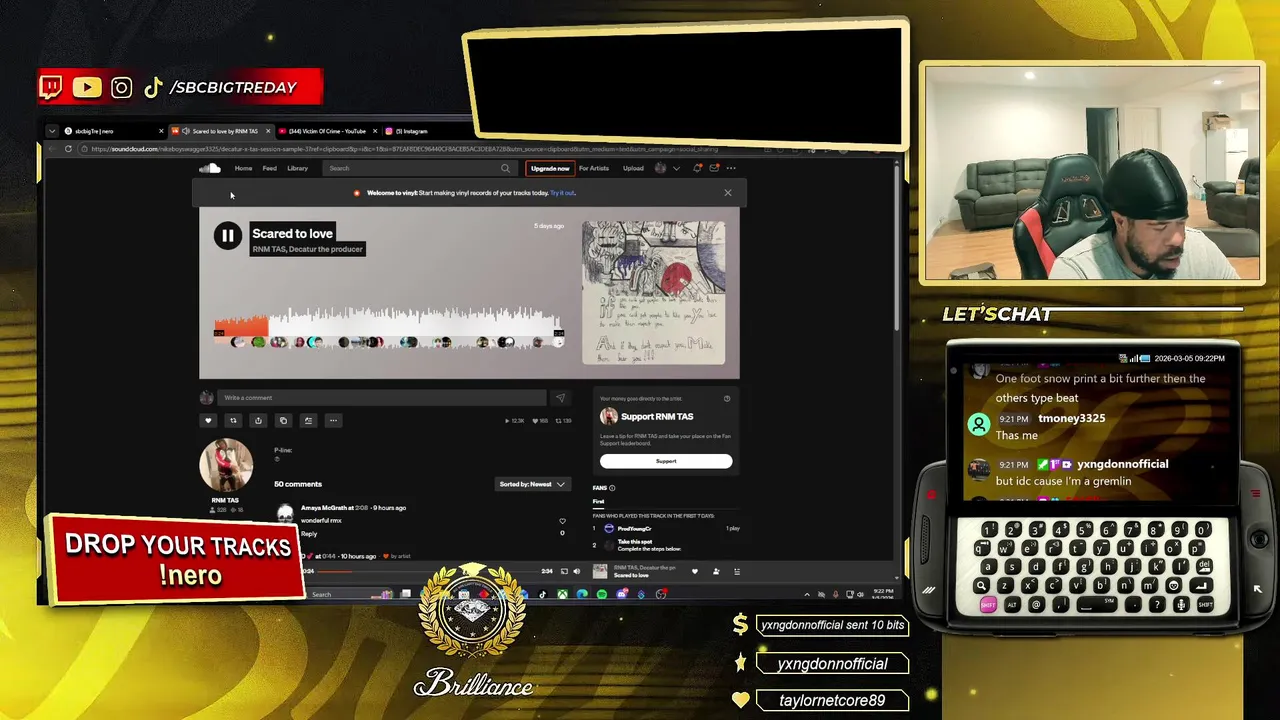Seek in bottom player progress bar
Screen dimensions: 1280x720
point(427,572)
